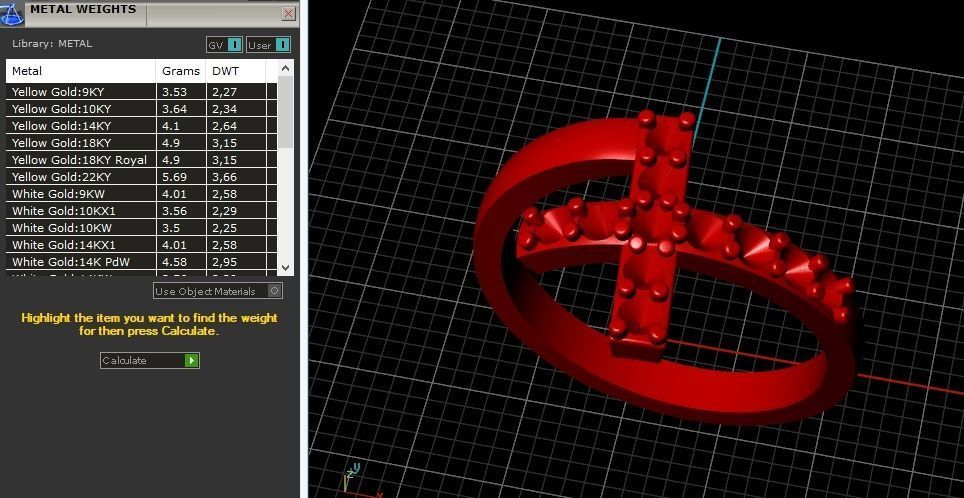Screen dimensions: 964x498
Task: Toggle Use Object Materials option
Action: point(218,291)
